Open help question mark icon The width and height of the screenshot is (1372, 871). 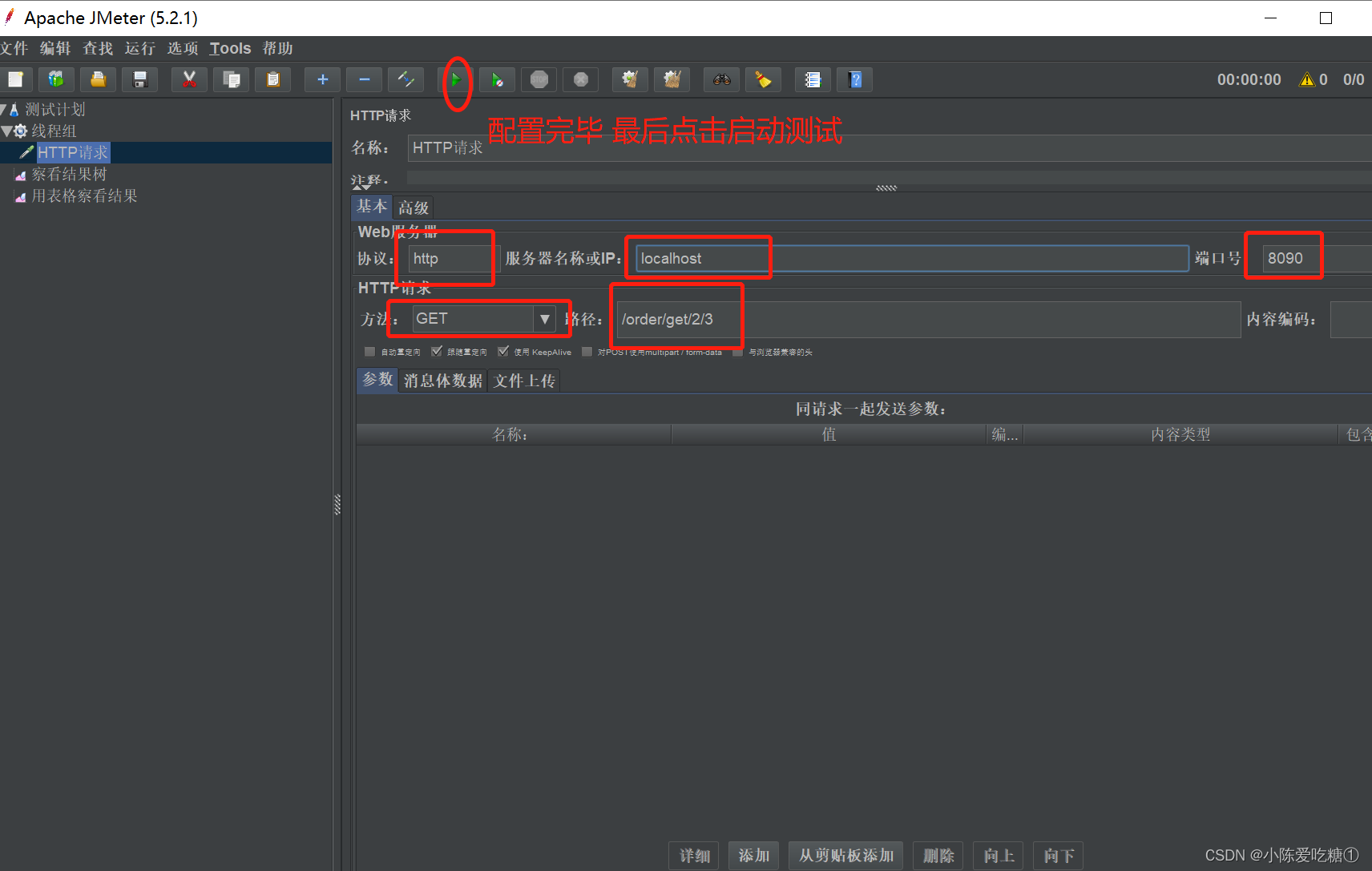855,79
